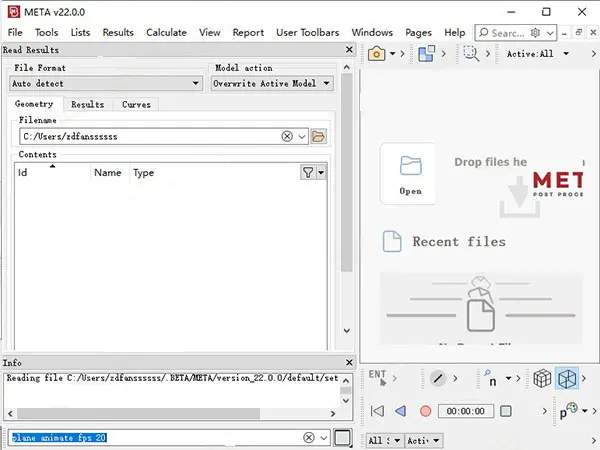Open the Acti dropdown in bottom toolbar
Viewport: 600px width, 450px height.
[424, 441]
